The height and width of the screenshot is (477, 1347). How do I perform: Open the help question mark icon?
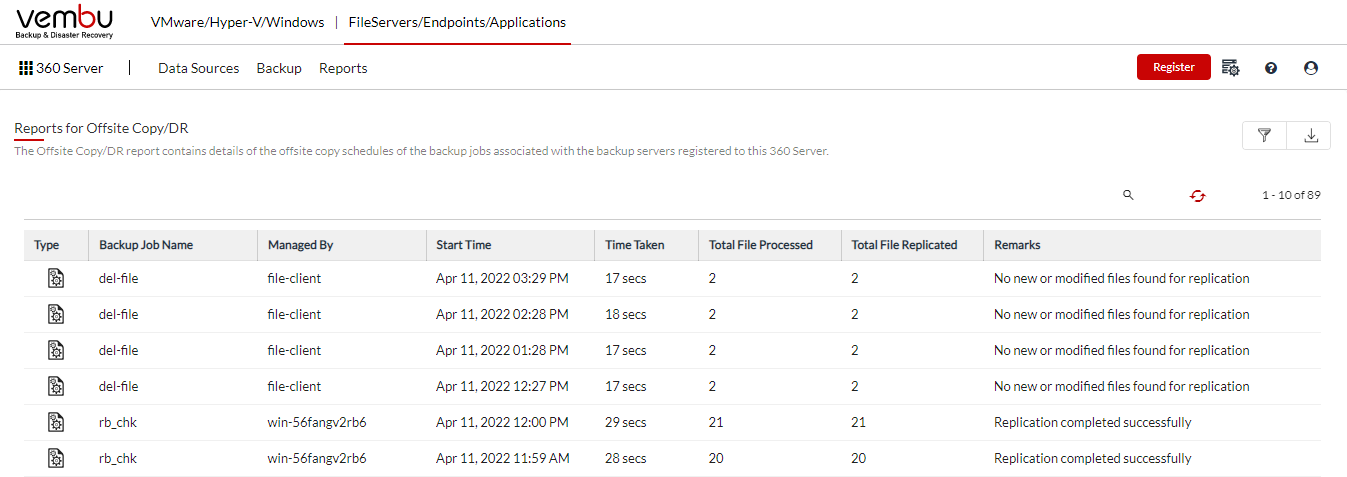1271,68
